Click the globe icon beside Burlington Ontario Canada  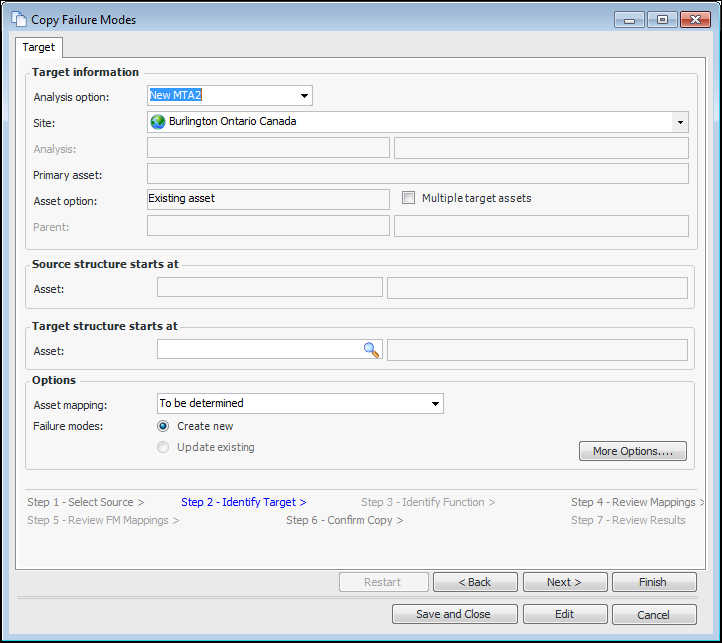(x=158, y=122)
